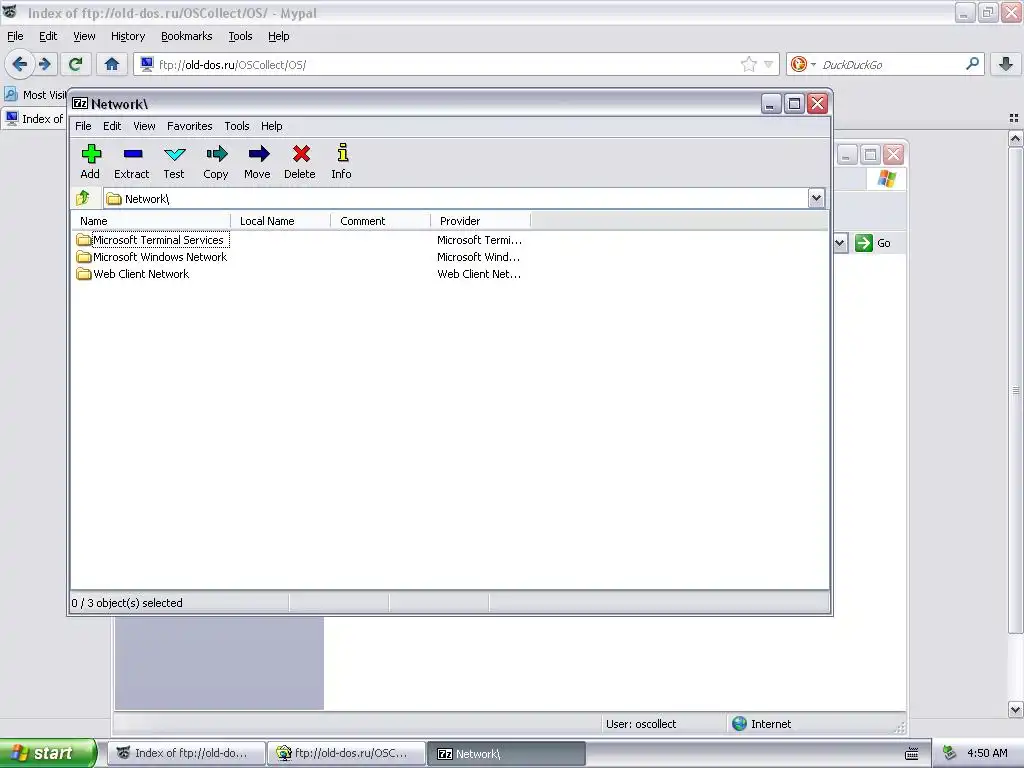Open the Mypal Help menu
Image resolution: width=1024 pixels, height=768 pixels.
coord(279,36)
